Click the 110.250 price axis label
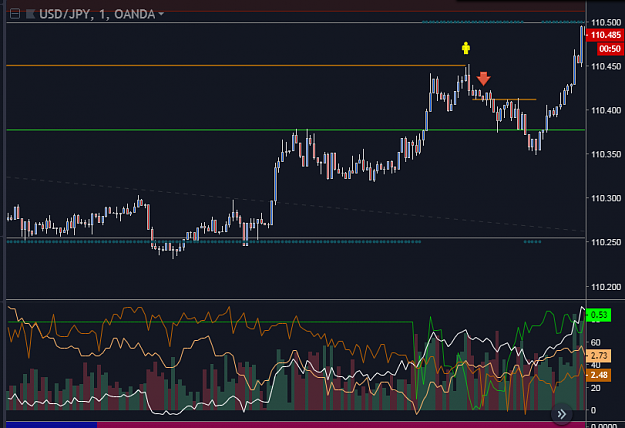 coord(606,242)
